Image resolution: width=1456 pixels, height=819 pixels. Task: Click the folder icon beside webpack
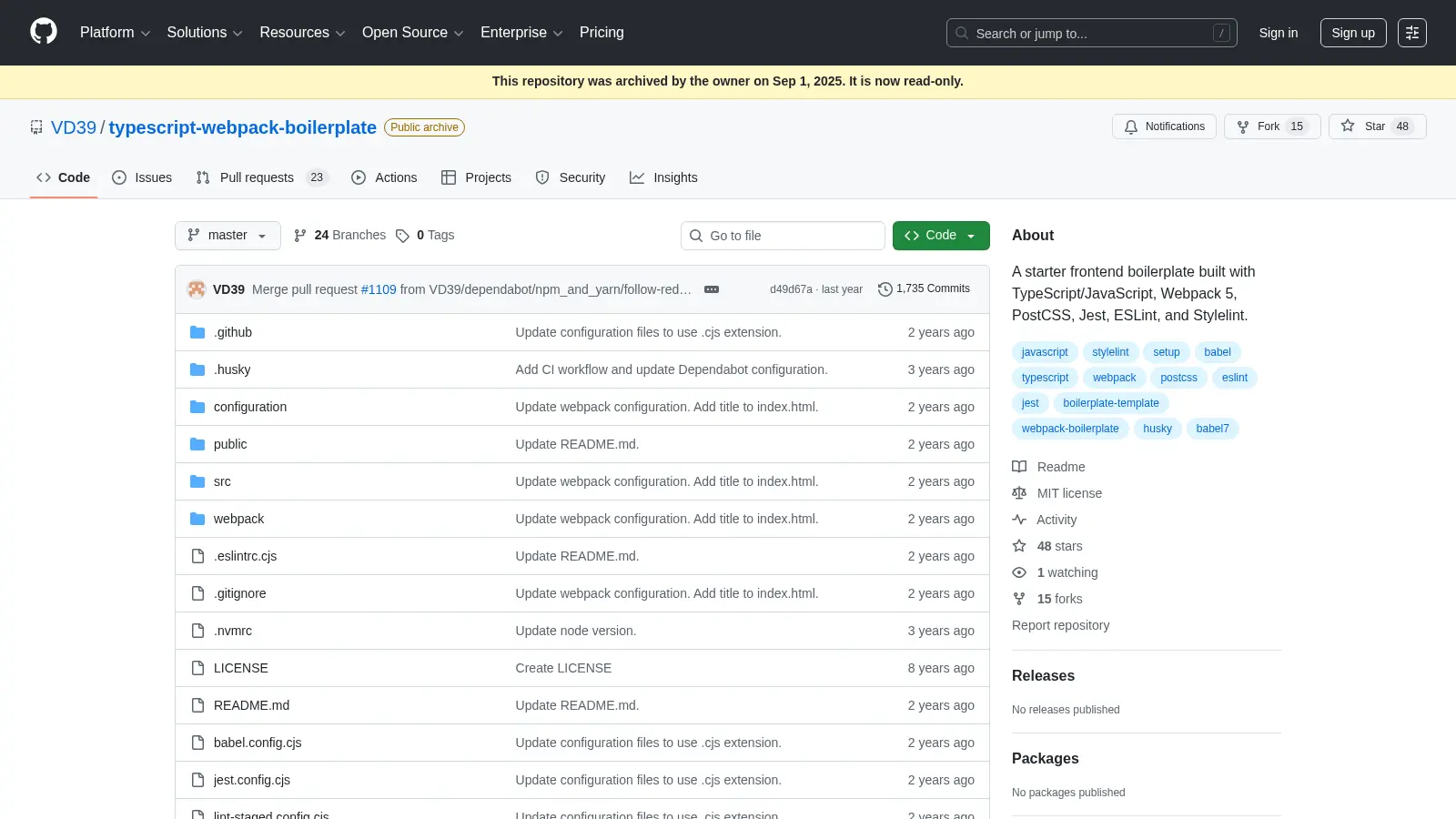click(x=197, y=519)
